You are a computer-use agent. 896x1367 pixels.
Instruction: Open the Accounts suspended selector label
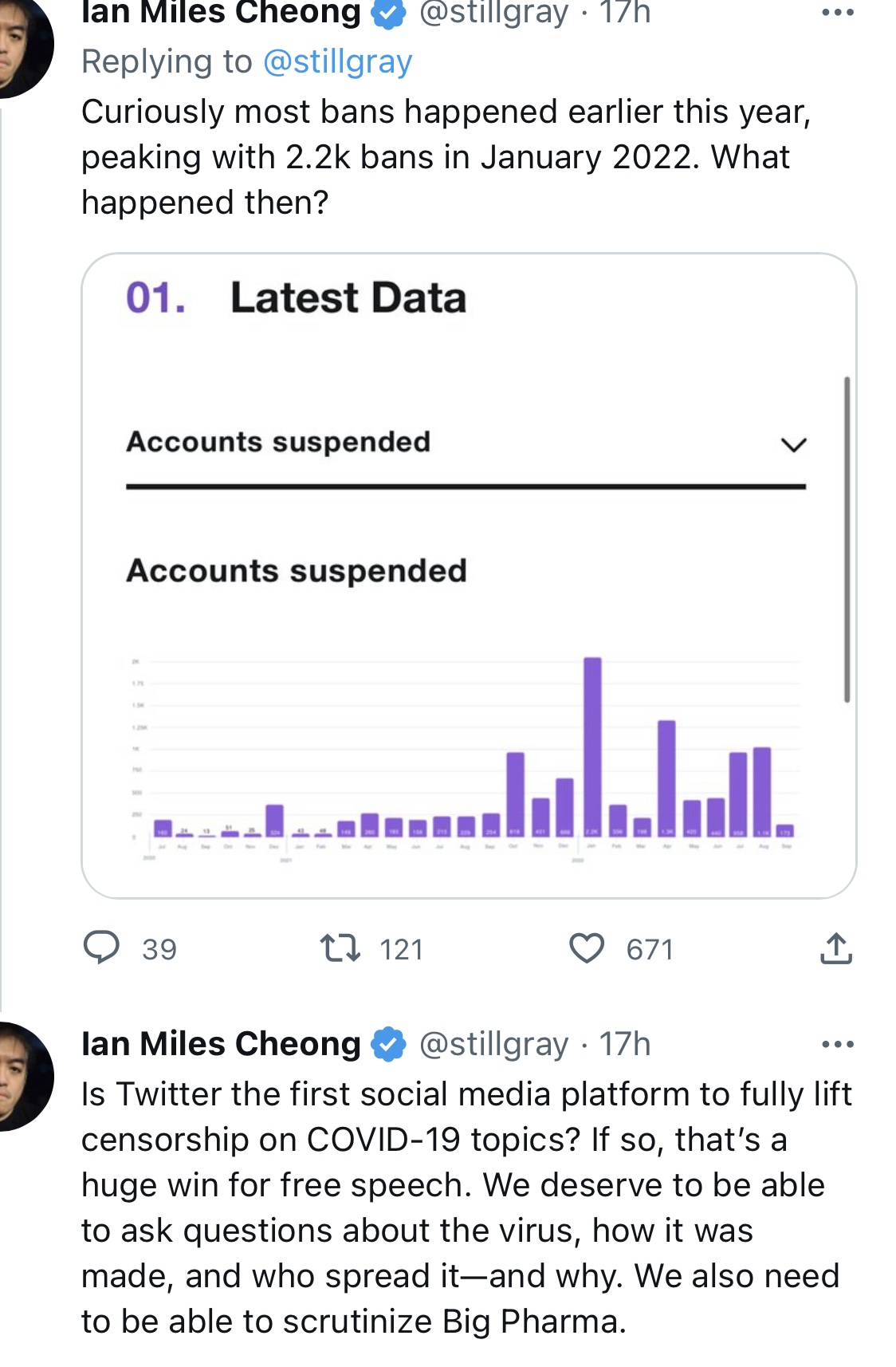tap(278, 442)
